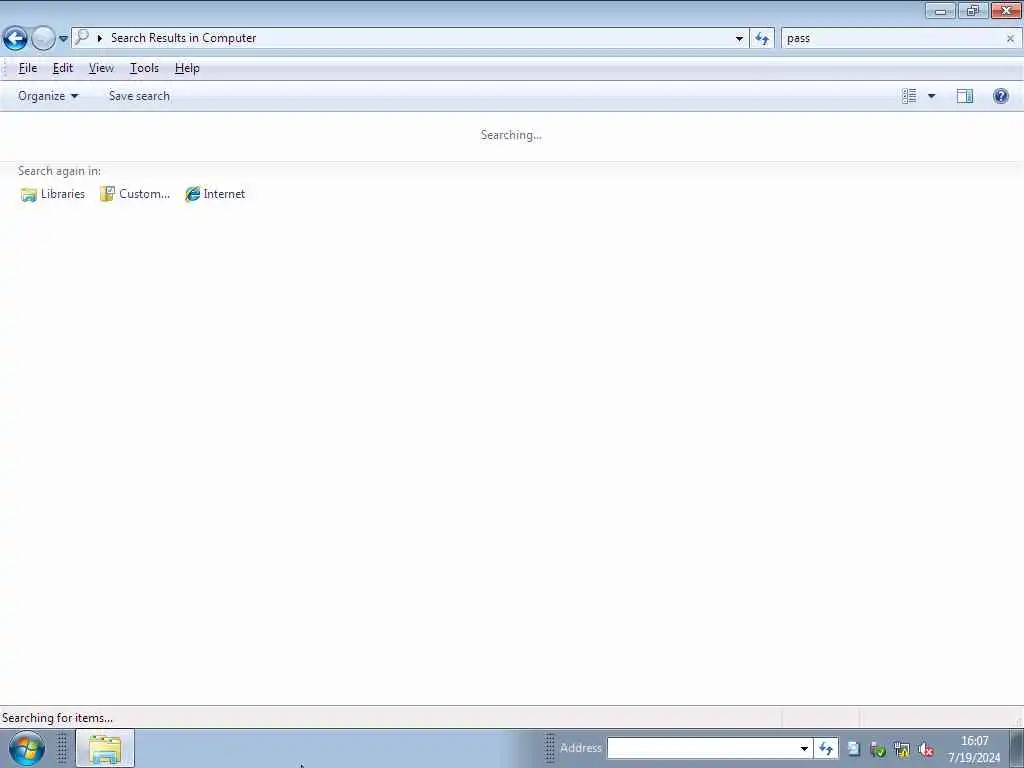Open Explorer help question mark icon
The image size is (1024, 768).
coord(1000,96)
